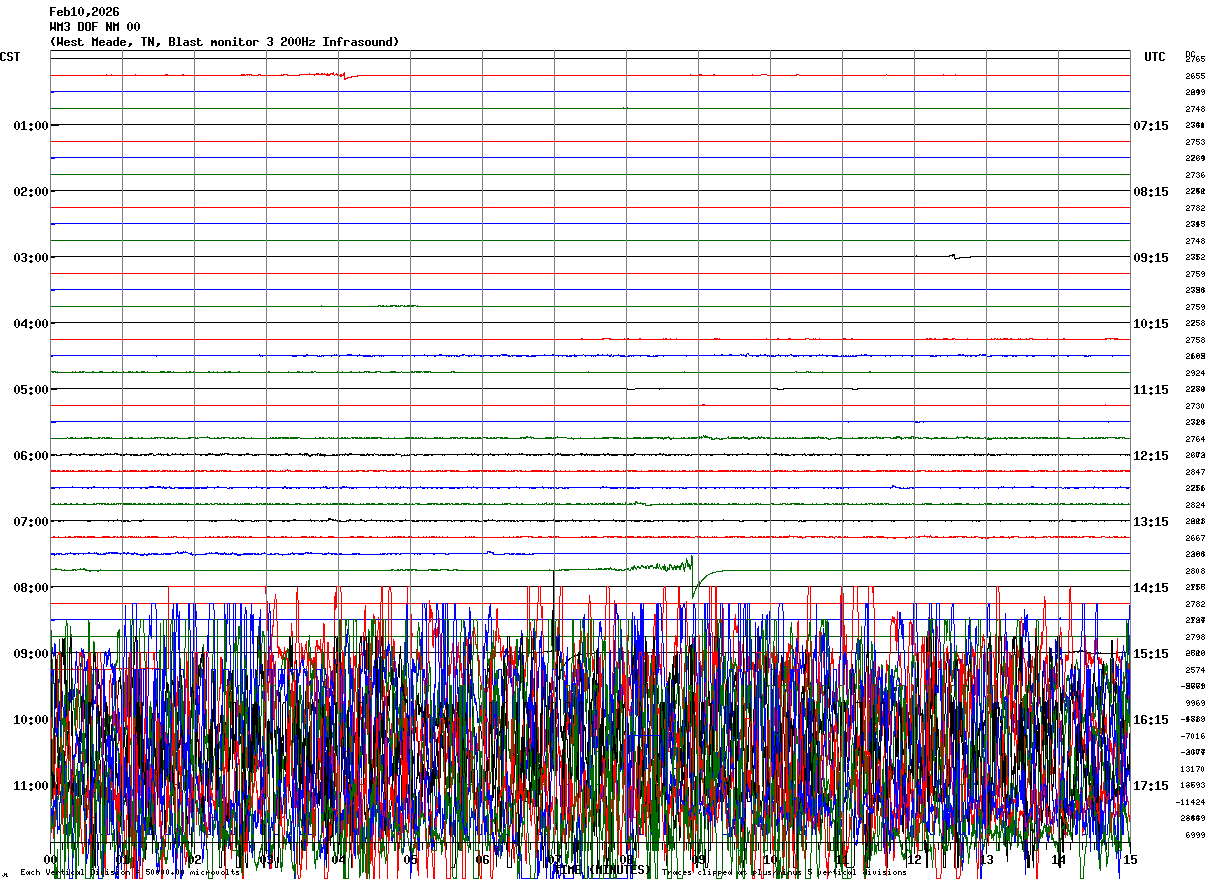The height and width of the screenshot is (886, 1210).
Task: Click the "10:00" CST time label
Action: tap(31, 720)
